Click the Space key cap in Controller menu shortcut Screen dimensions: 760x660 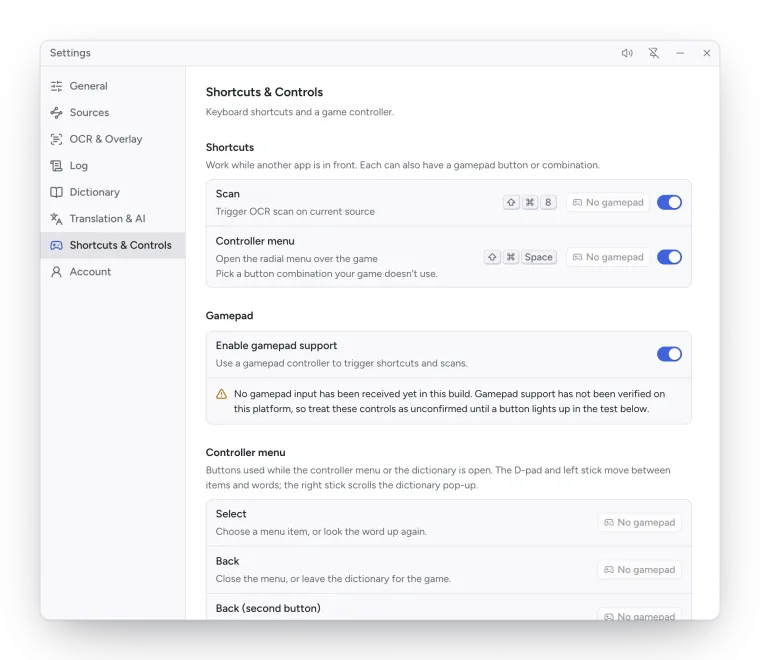(538, 257)
